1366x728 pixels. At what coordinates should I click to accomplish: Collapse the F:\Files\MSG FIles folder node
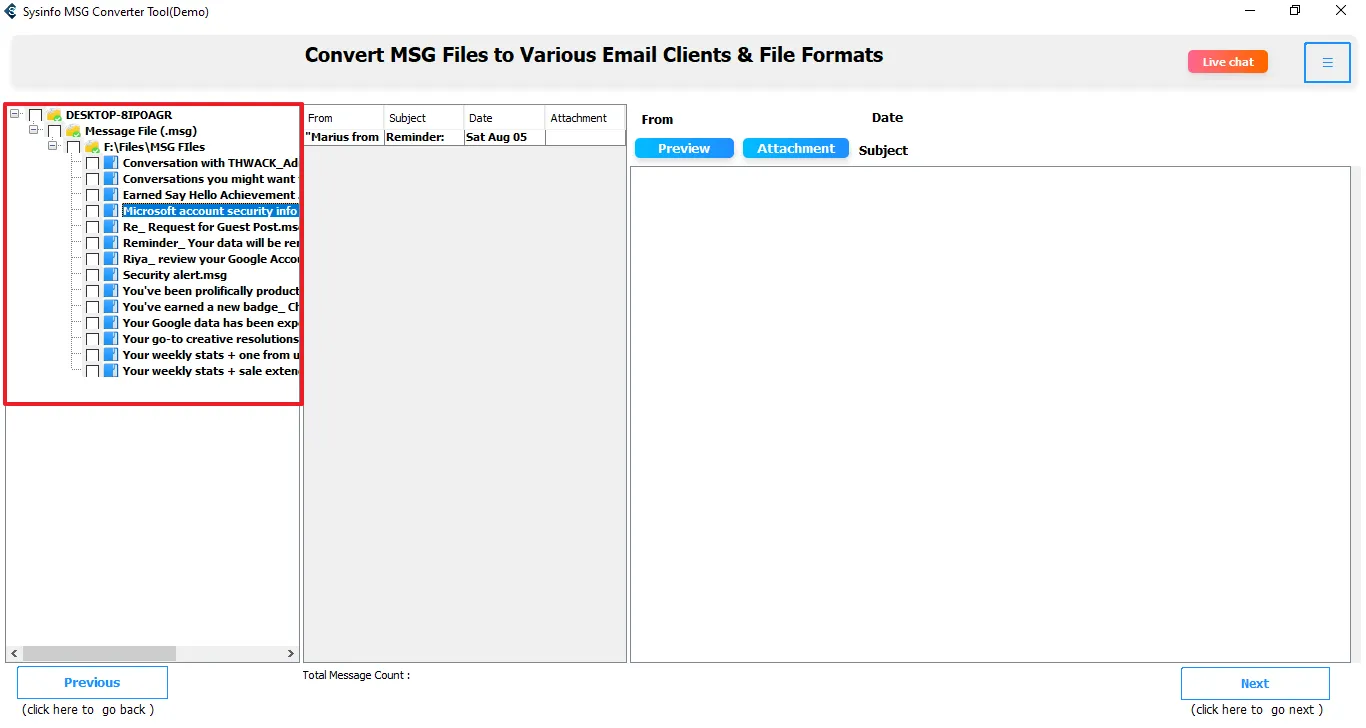[53, 146]
